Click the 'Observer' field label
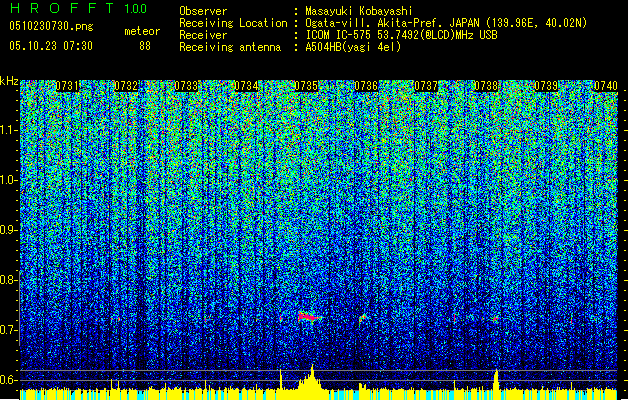This screenshot has width=629, height=400. click(203, 11)
